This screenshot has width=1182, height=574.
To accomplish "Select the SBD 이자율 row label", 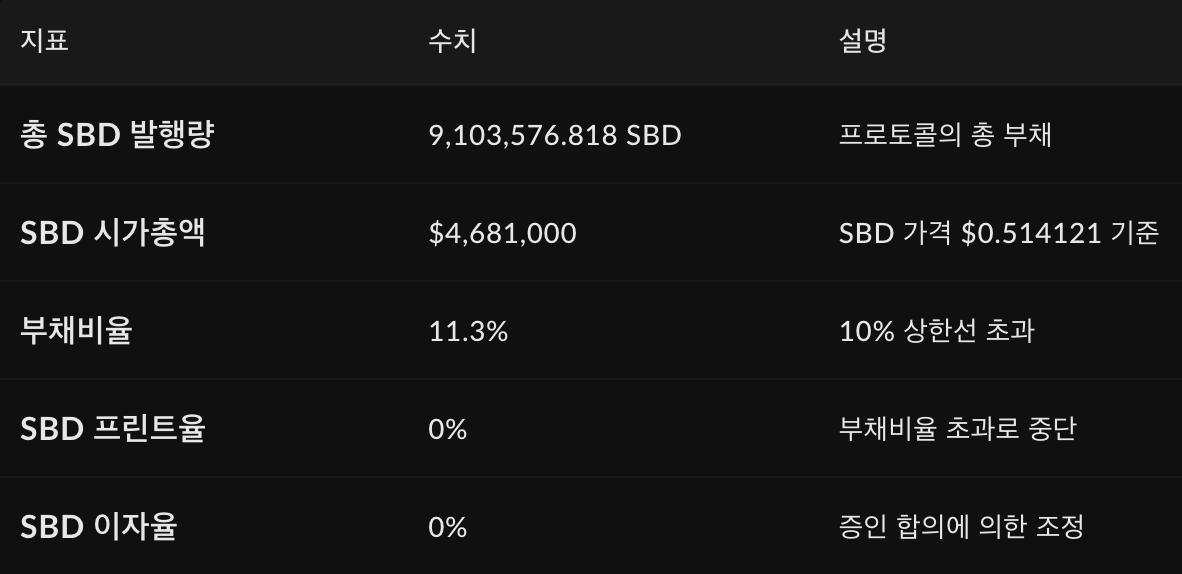I will coord(99,526).
